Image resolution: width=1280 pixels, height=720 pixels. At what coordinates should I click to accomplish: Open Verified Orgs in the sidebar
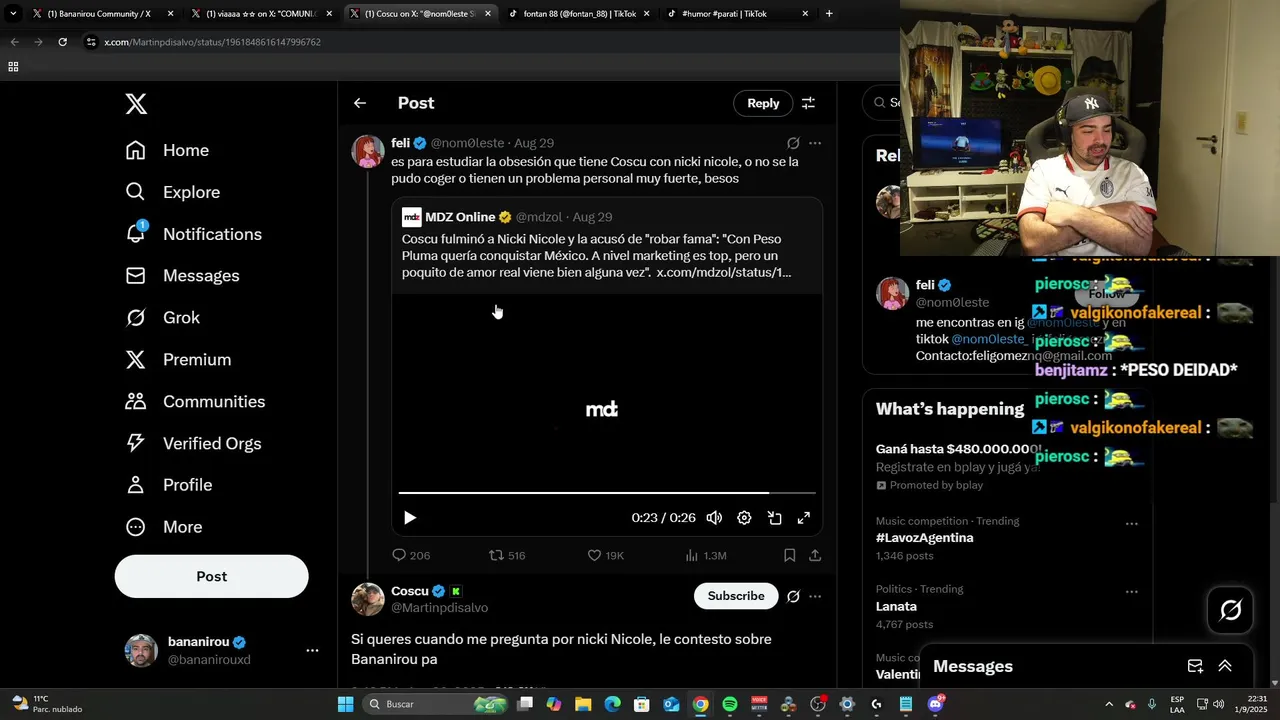[193, 443]
